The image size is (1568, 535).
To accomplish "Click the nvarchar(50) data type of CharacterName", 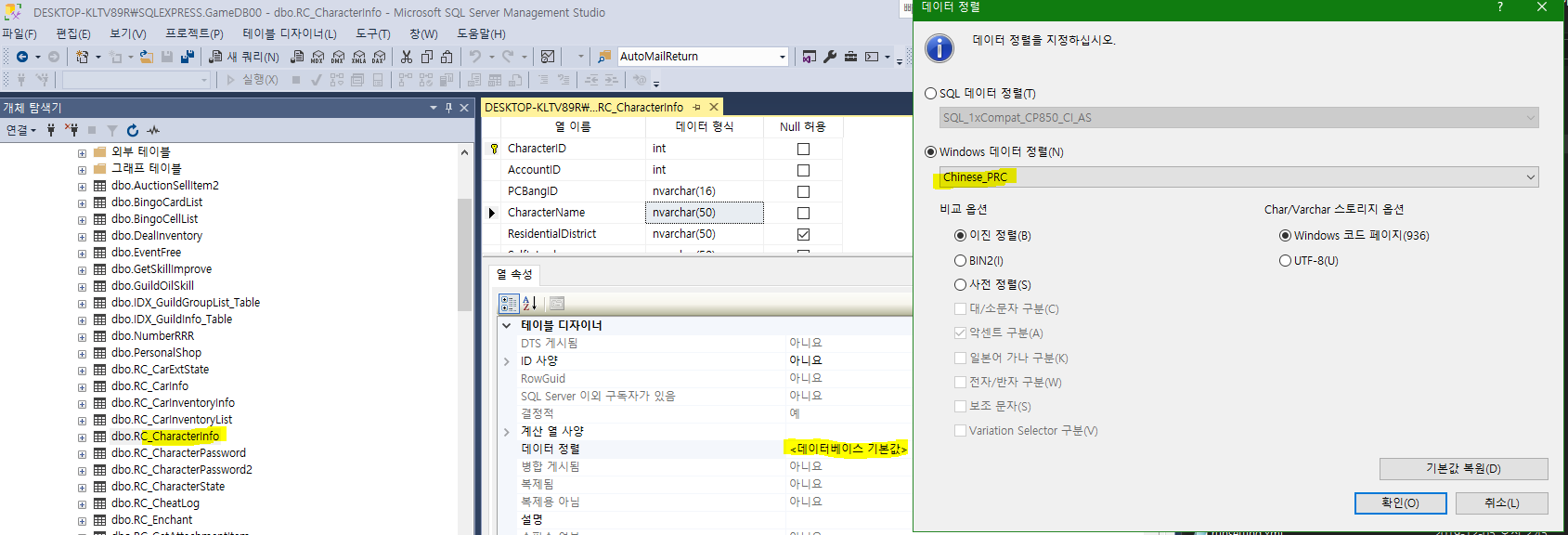I will pyautogui.click(x=704, y=213).
